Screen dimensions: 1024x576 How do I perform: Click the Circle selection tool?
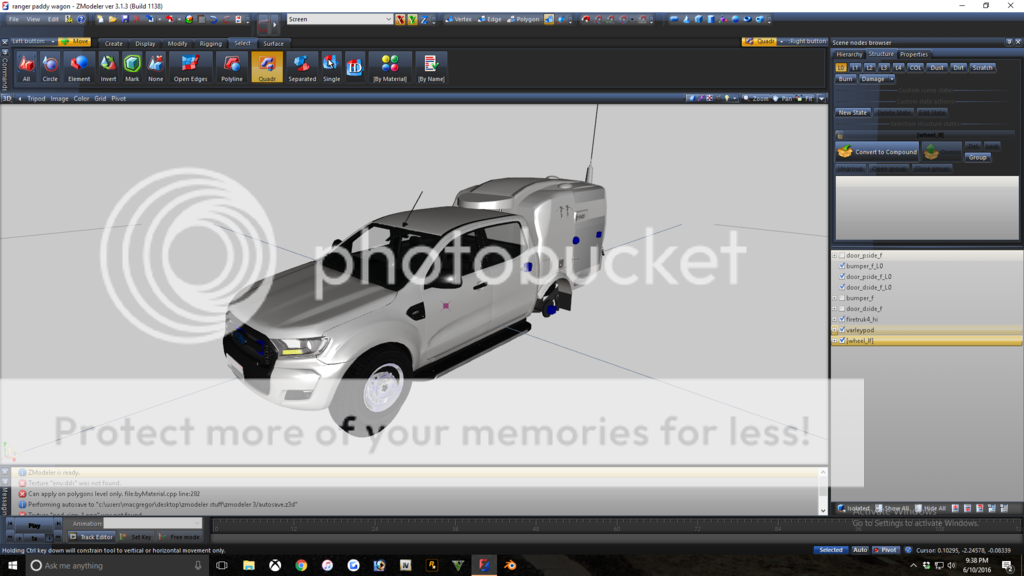[x=50, y=67]
